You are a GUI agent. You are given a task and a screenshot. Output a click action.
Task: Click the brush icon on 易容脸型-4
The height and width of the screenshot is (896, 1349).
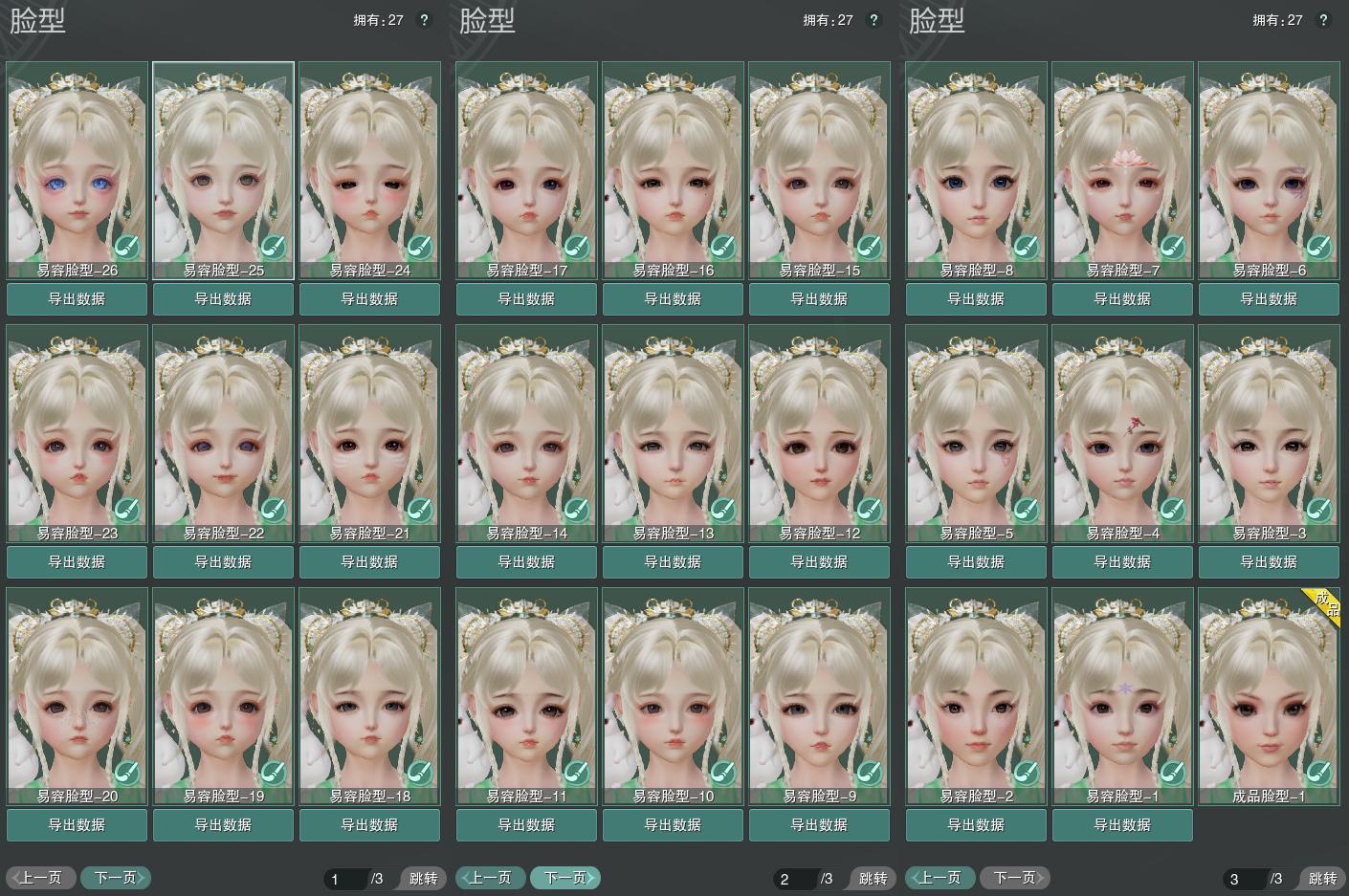point(1172,510)
